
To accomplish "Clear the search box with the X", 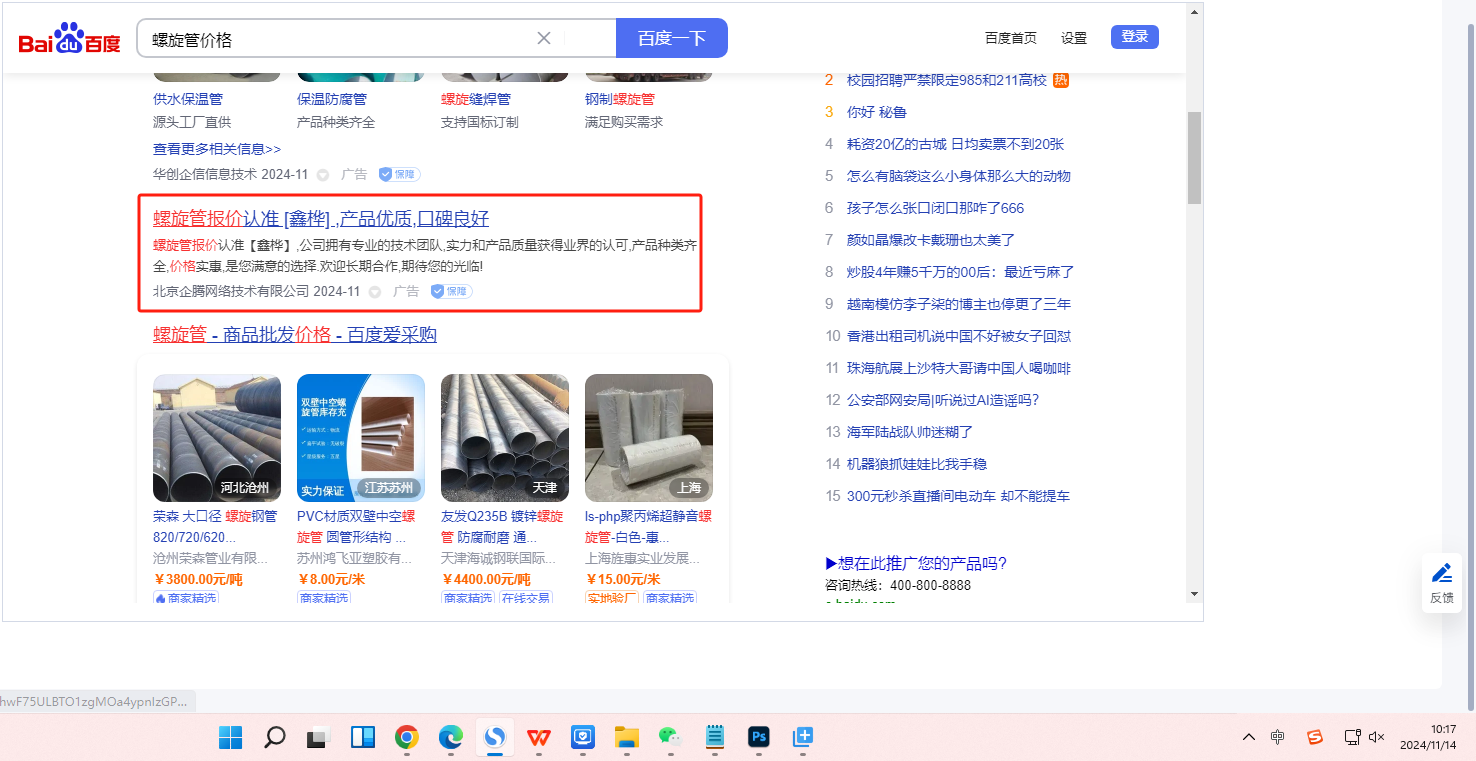I will pyautogui.click(x=544, y=38).
